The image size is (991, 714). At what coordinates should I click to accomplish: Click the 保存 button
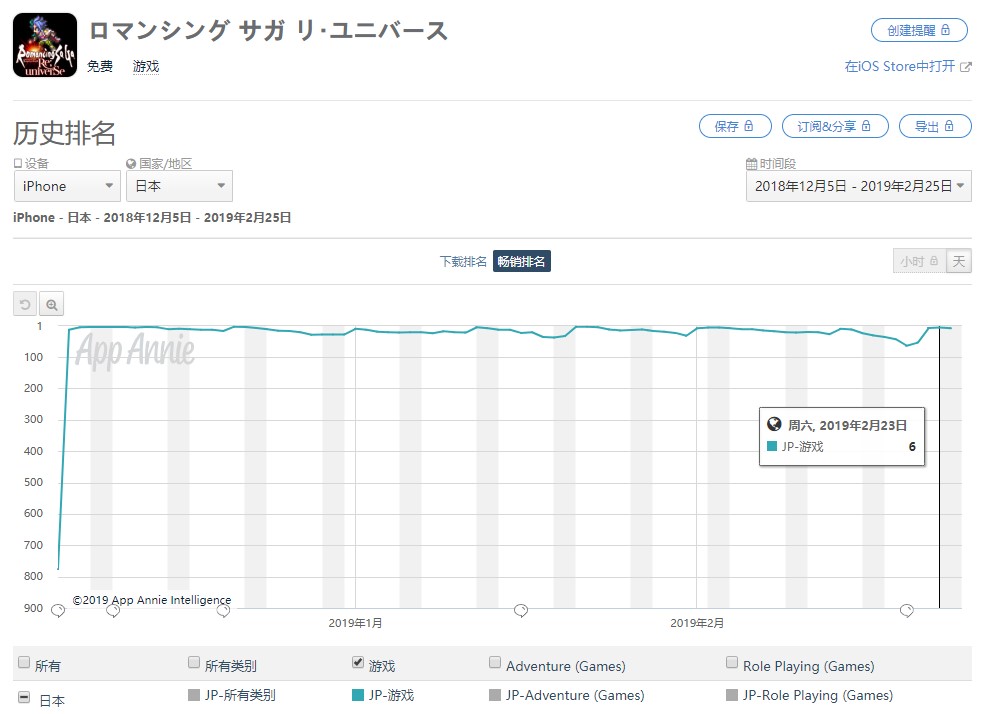point(735,126)
